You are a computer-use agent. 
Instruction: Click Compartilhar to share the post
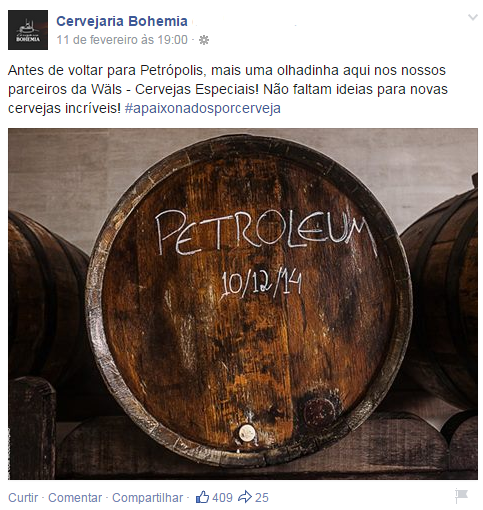[x=147, y=497]
